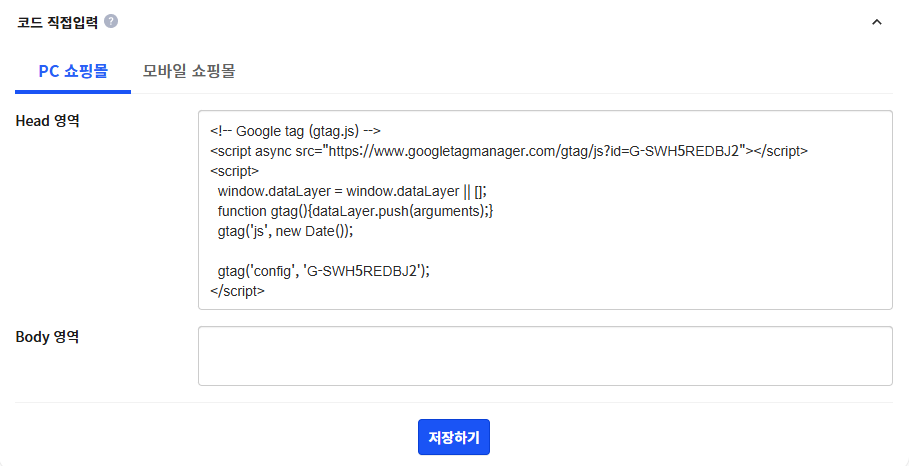Click the Body 영역 label
Screen dimensions: 909x466
tap(47, 337)
